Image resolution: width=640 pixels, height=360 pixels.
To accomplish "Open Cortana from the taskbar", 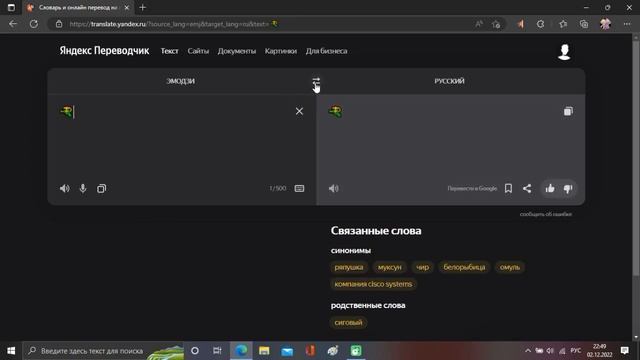I will [195, 351].
